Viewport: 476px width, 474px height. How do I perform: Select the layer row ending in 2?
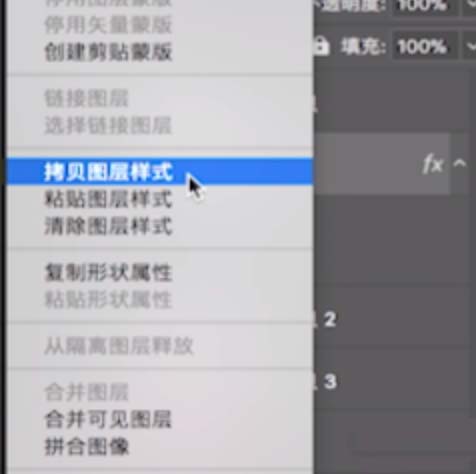tap(395, 319)
